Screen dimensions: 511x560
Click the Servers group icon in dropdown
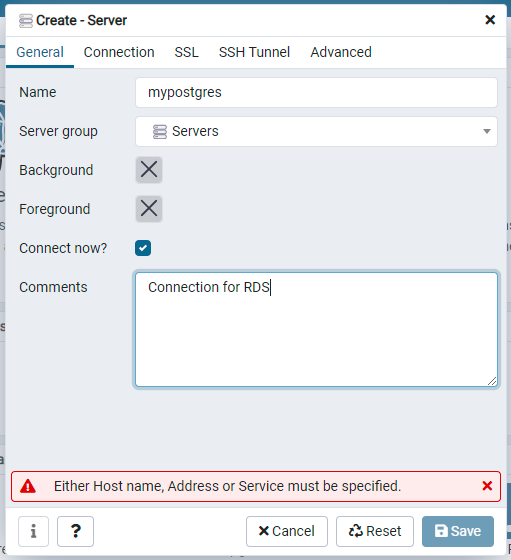(x=160, y=131)
